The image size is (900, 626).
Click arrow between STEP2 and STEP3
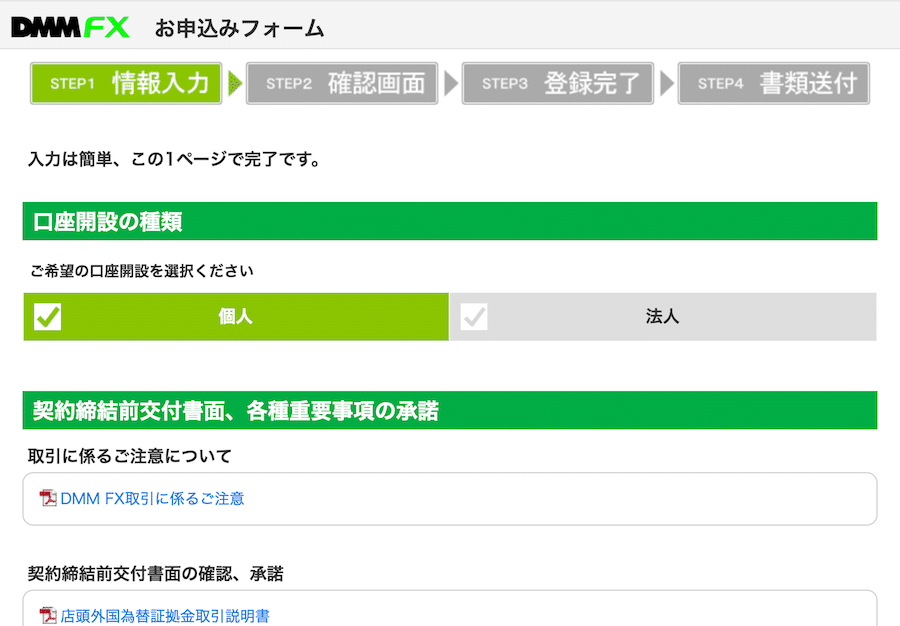(451, 84)
